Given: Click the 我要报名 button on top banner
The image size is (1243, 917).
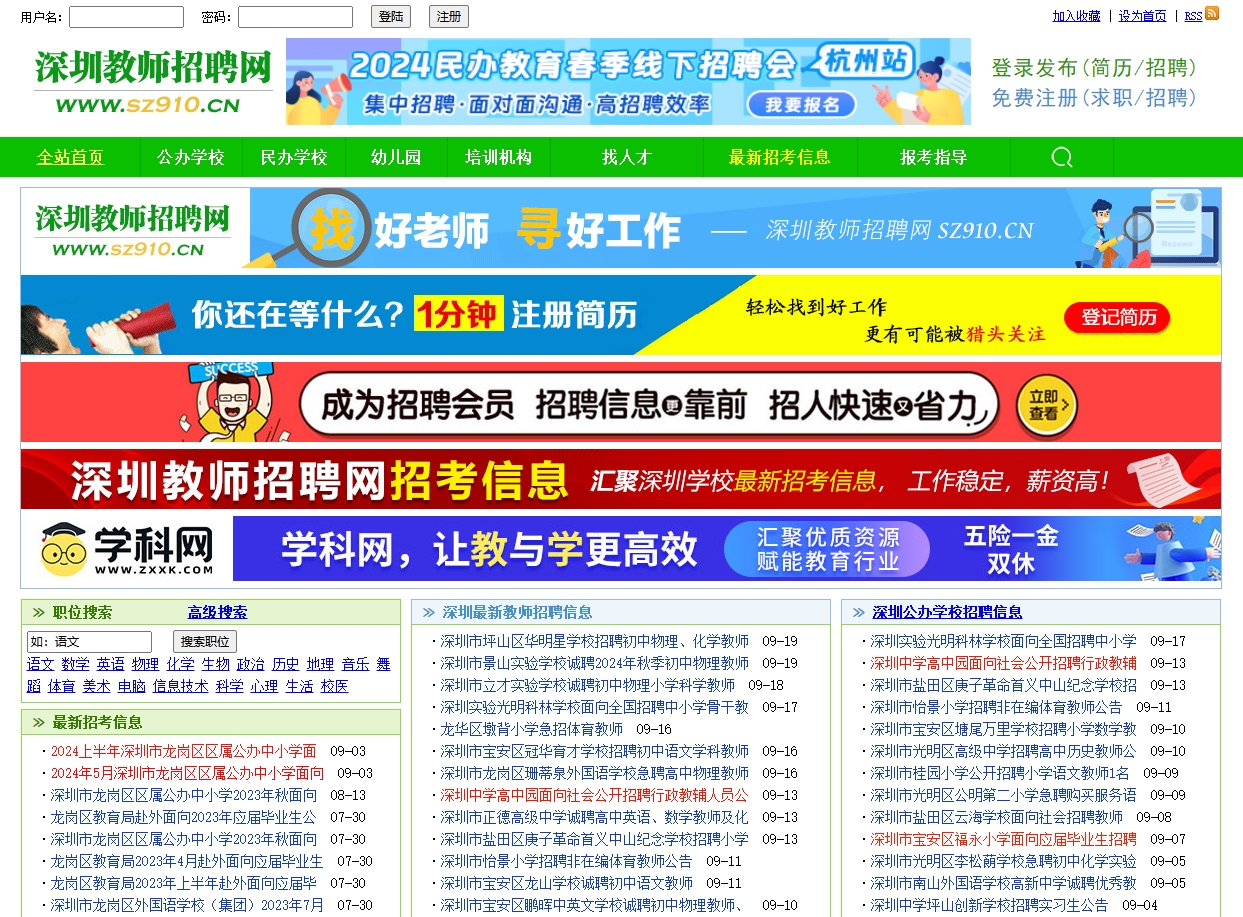Looking at the screenshot, I should click(x=801, y=103).
